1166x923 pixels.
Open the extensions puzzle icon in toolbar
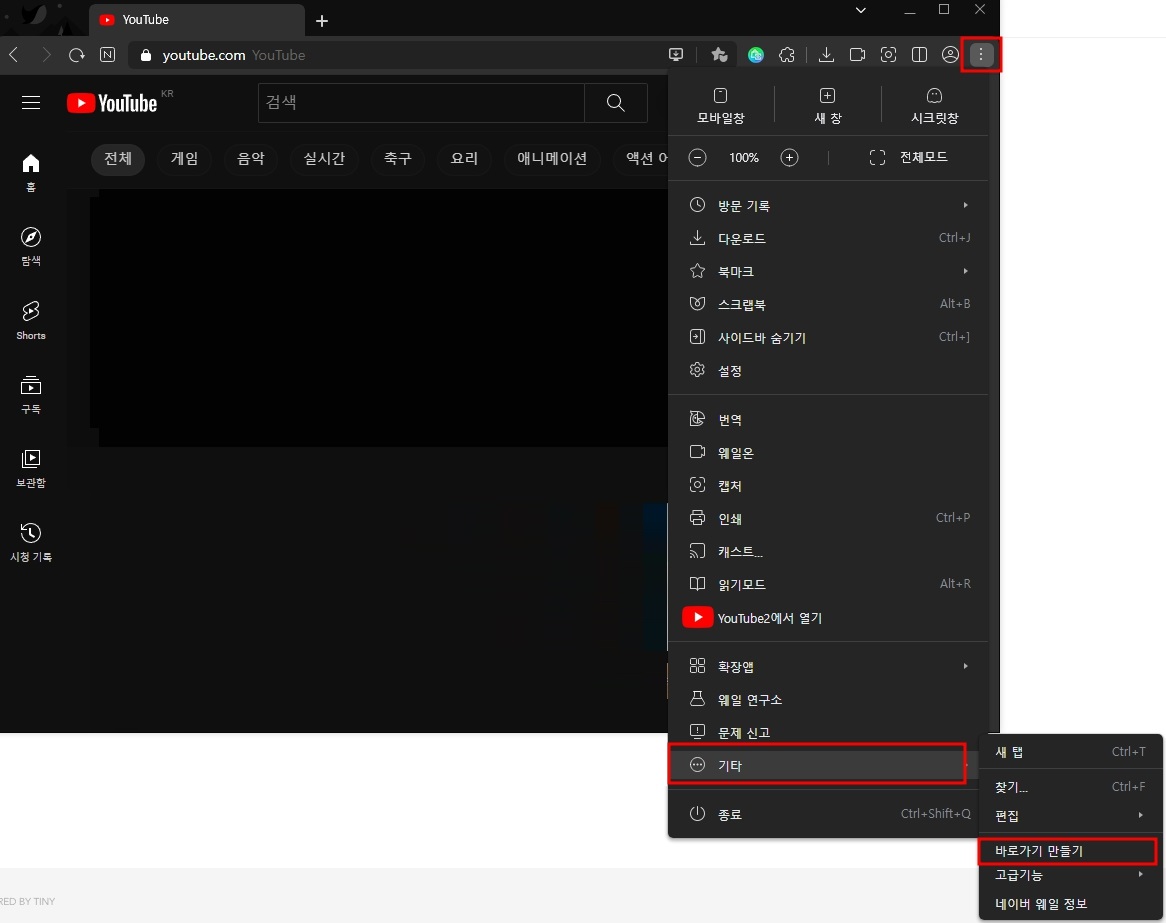(787, 55)
